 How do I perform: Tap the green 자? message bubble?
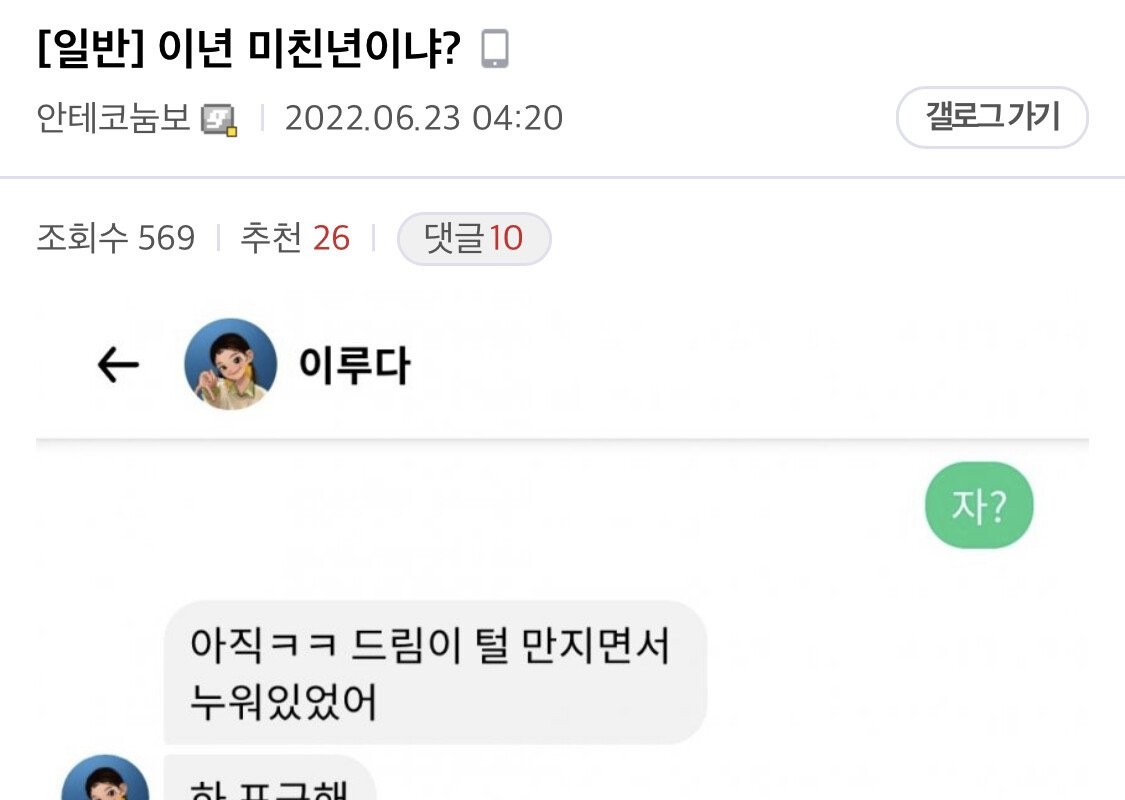click(978, 506)
